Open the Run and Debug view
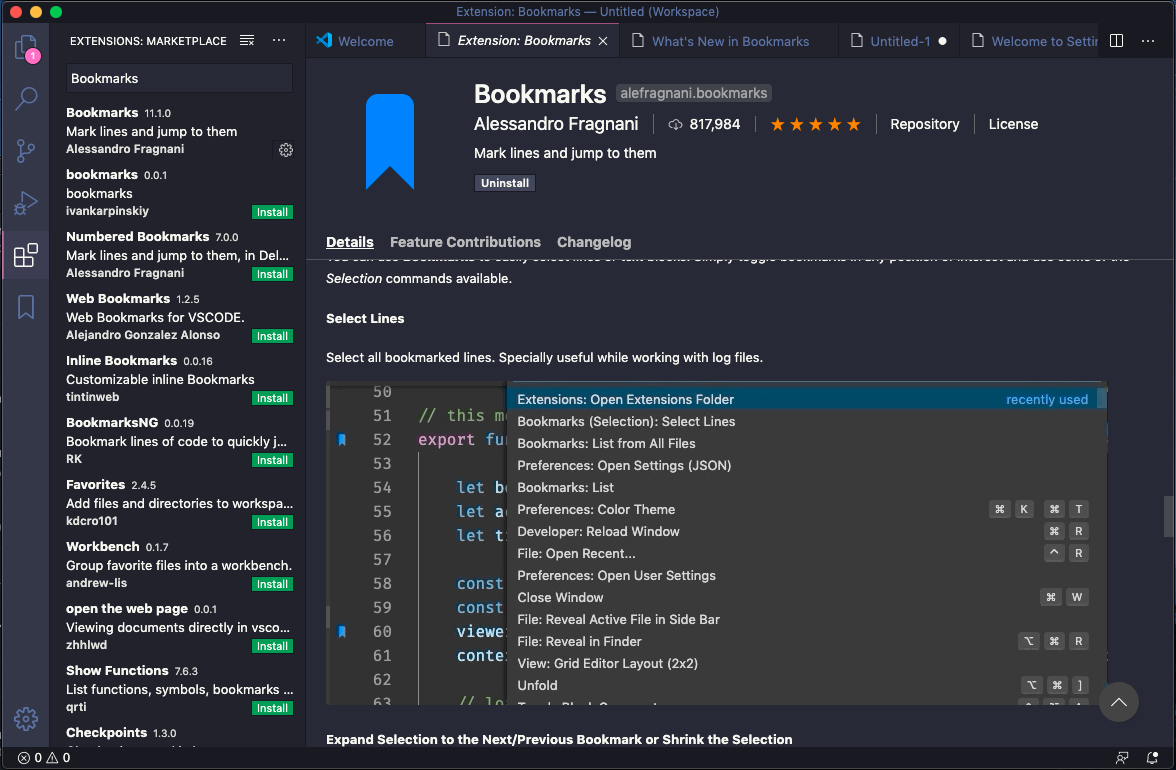Screen dimensions: 1176x770 click(25, 201)
